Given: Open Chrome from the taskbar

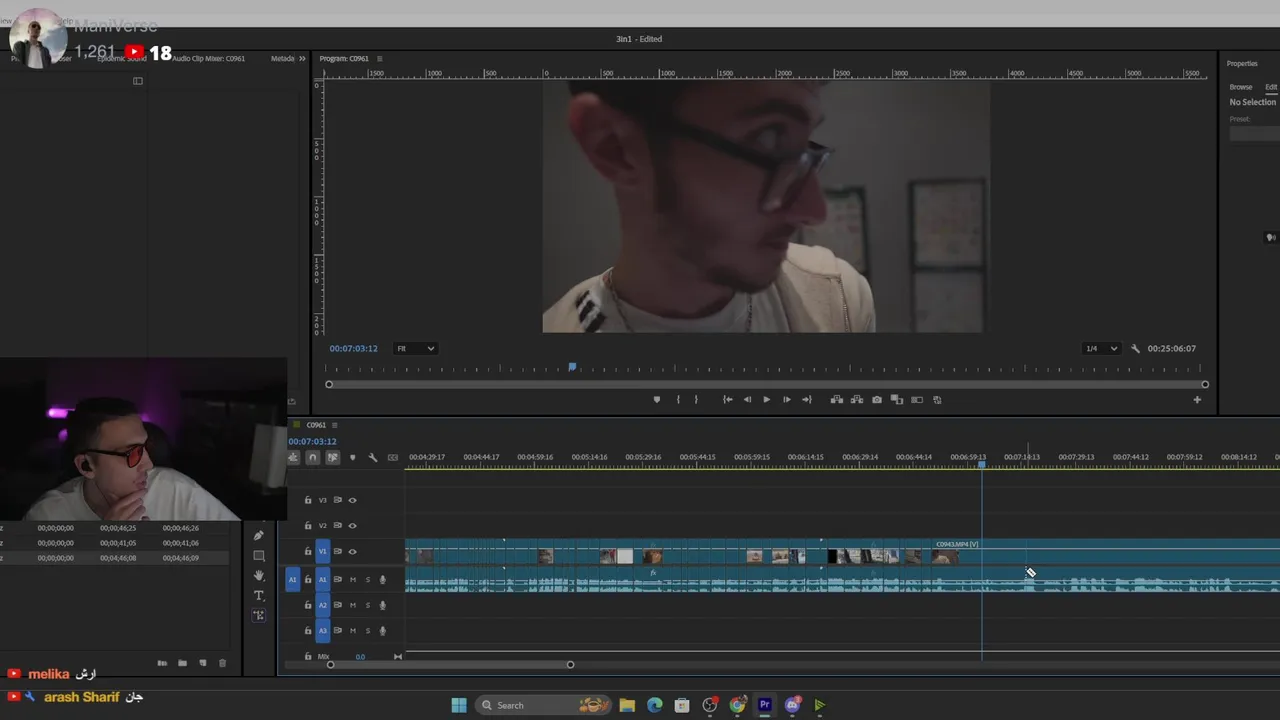Looking at the screenshot, I should pos(737,705).
